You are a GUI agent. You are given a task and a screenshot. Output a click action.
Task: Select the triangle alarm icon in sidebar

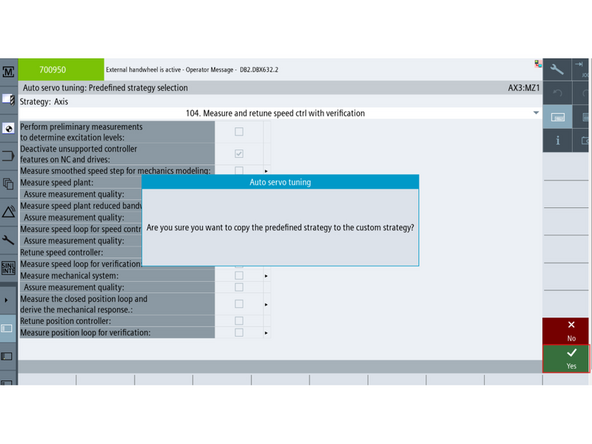pos(8,211)
